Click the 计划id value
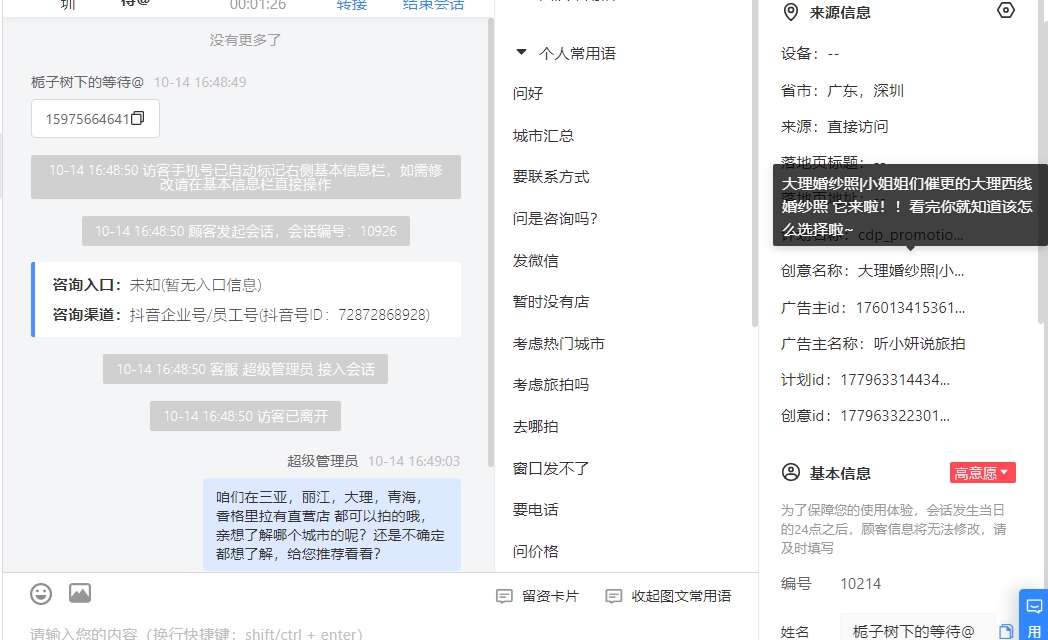 (895, 380)
